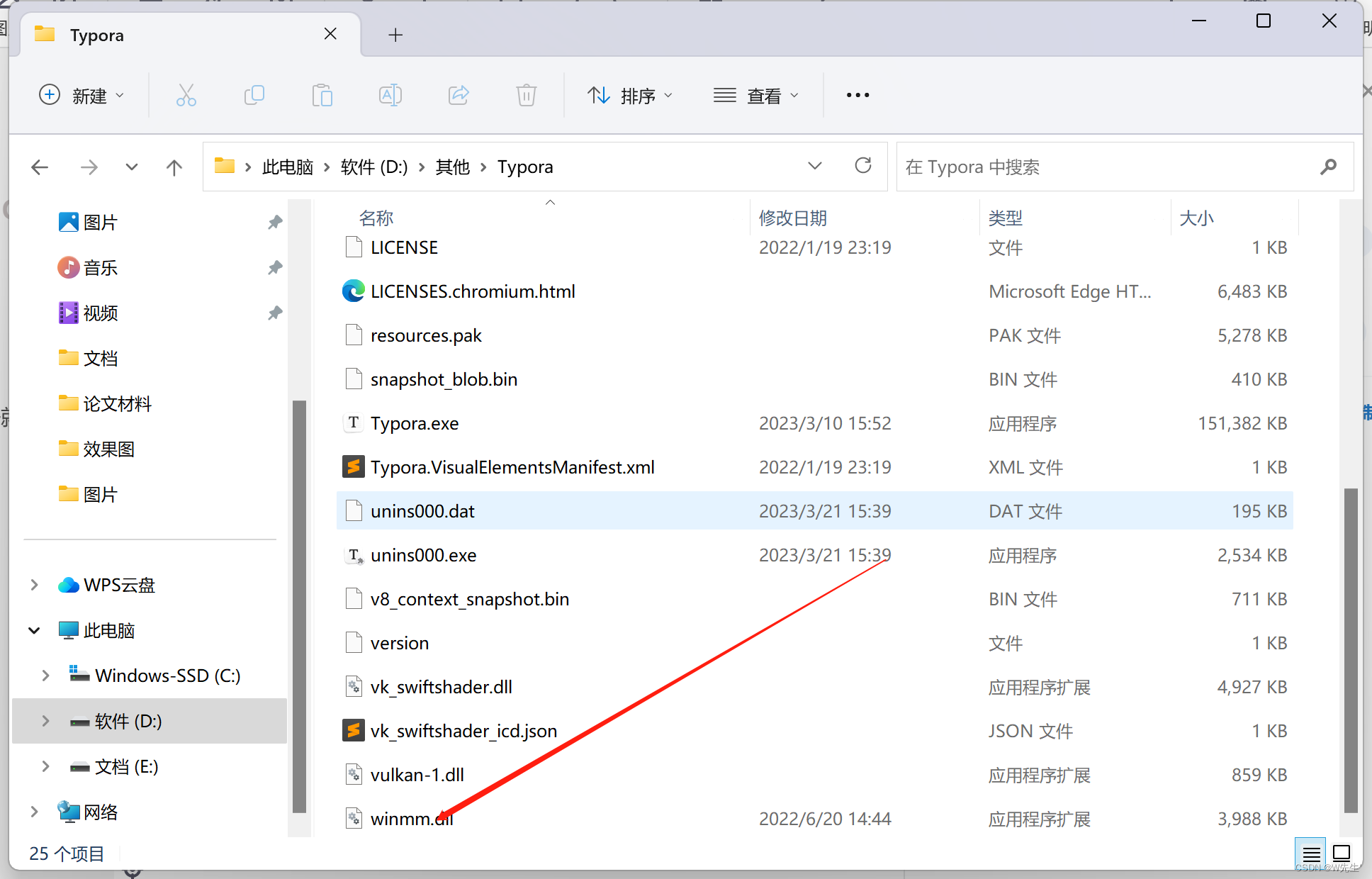Sort by the 名称 column header
This screenshot has height=879, width=1372.
pyautogui.click(x=376, y=218)
